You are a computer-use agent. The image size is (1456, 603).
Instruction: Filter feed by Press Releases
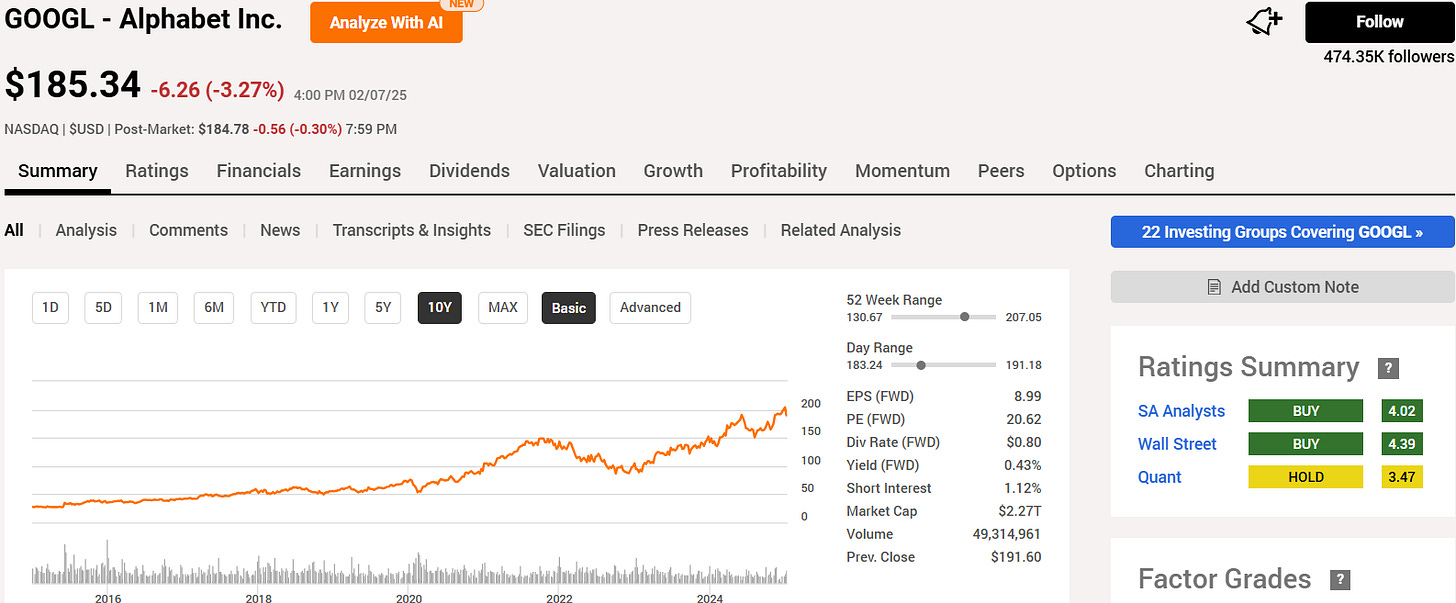693,230
